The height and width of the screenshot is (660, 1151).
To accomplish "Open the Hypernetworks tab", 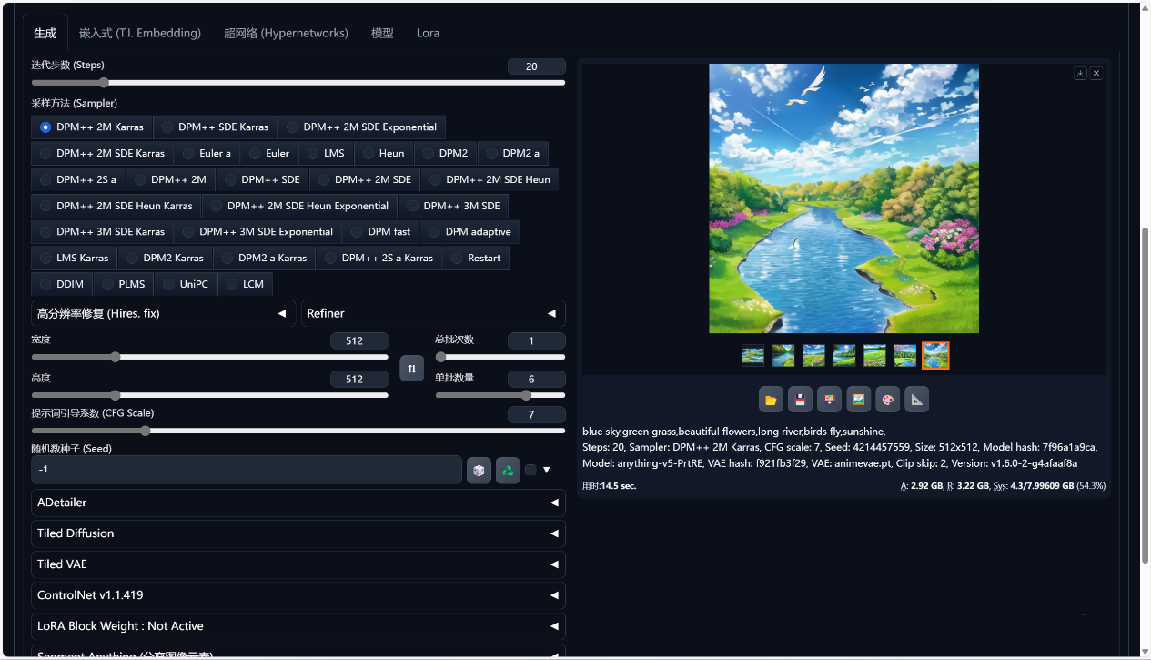I will coord(286,33).
